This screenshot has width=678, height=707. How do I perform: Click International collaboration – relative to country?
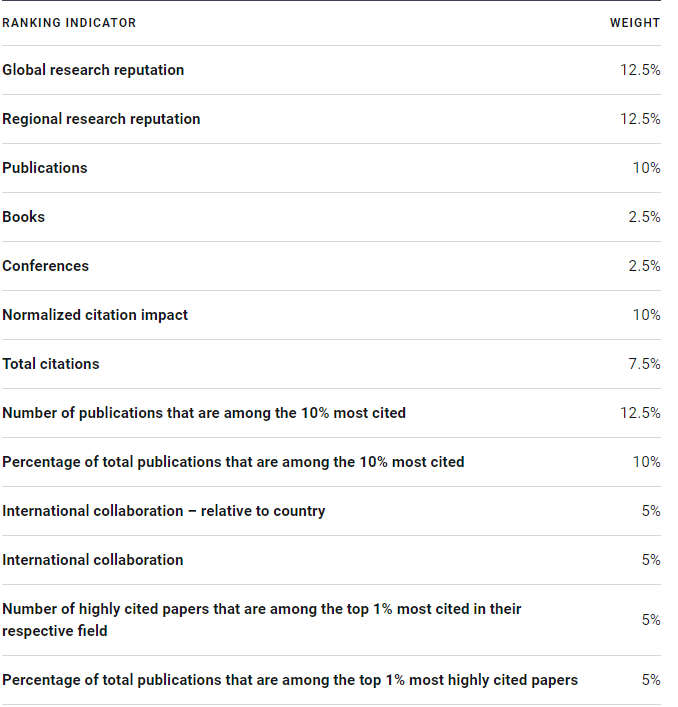(164, 511)
